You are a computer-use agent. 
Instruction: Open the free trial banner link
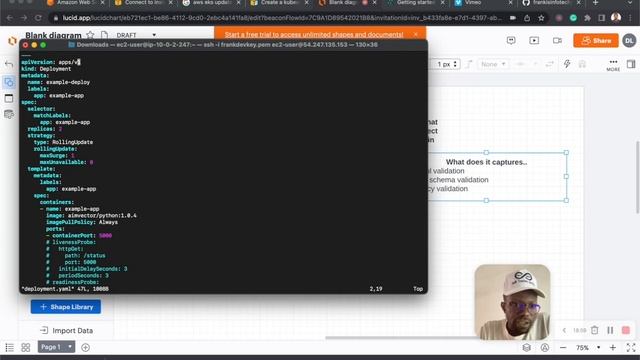click(x=314, y=35)
